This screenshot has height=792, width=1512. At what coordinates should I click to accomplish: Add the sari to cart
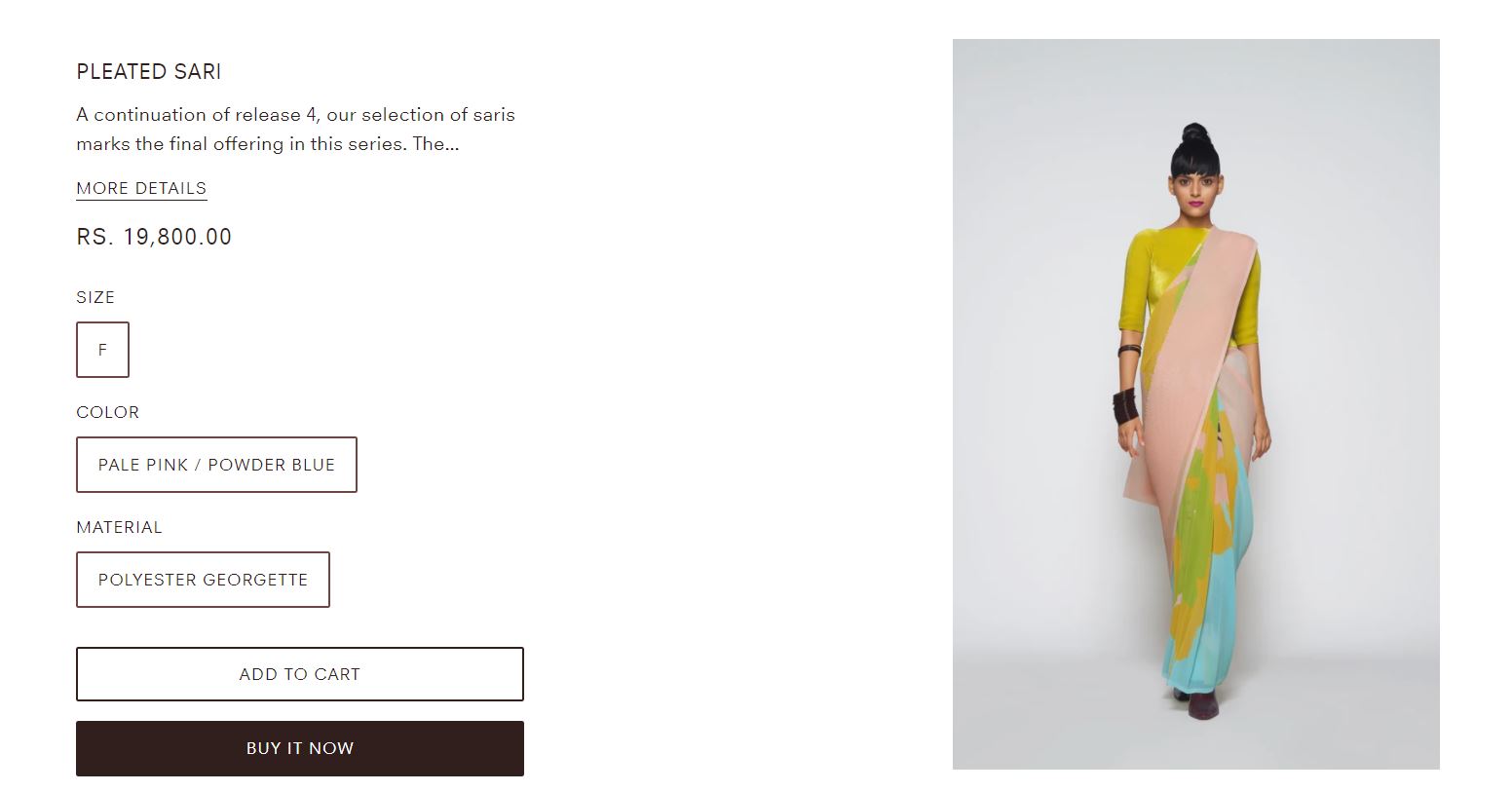coord(300,674)
